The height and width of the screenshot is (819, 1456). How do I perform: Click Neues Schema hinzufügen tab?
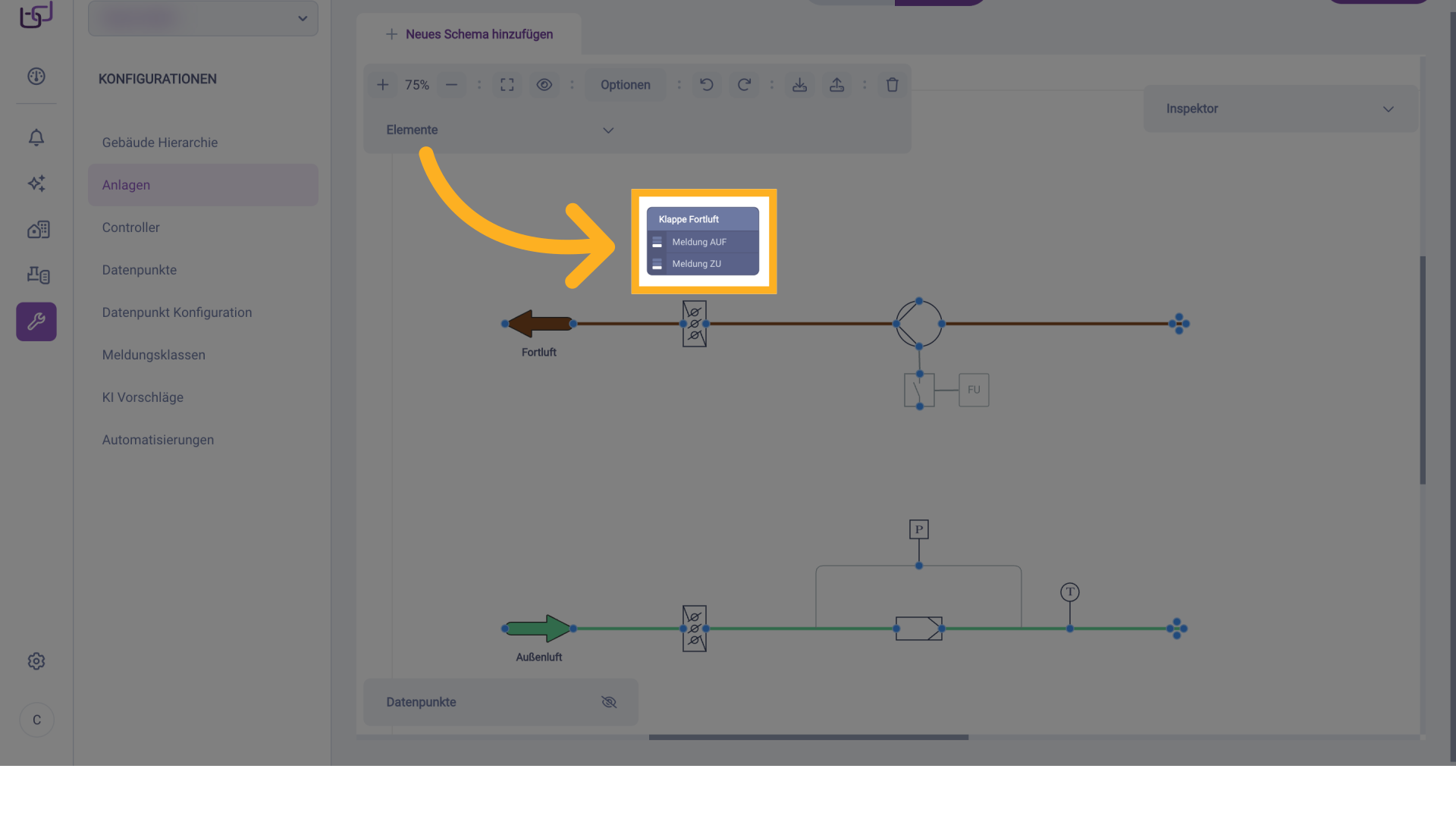469,34
